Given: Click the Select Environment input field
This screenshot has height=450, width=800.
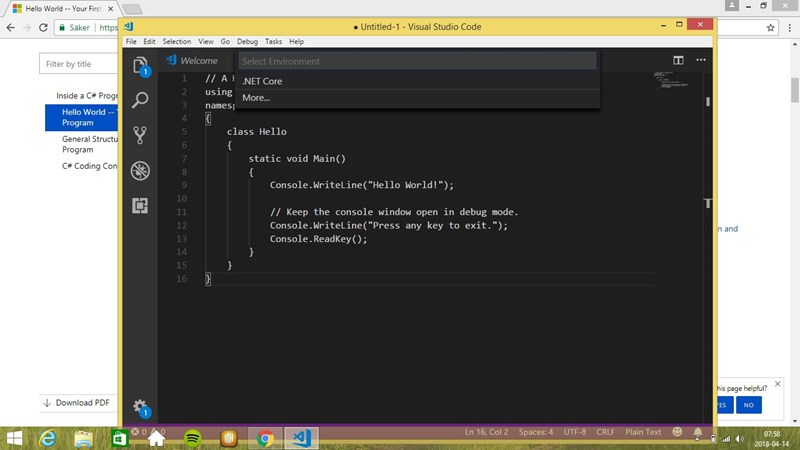Looking at the screenshot, I should pyautogui.click(x=417, y=61).
